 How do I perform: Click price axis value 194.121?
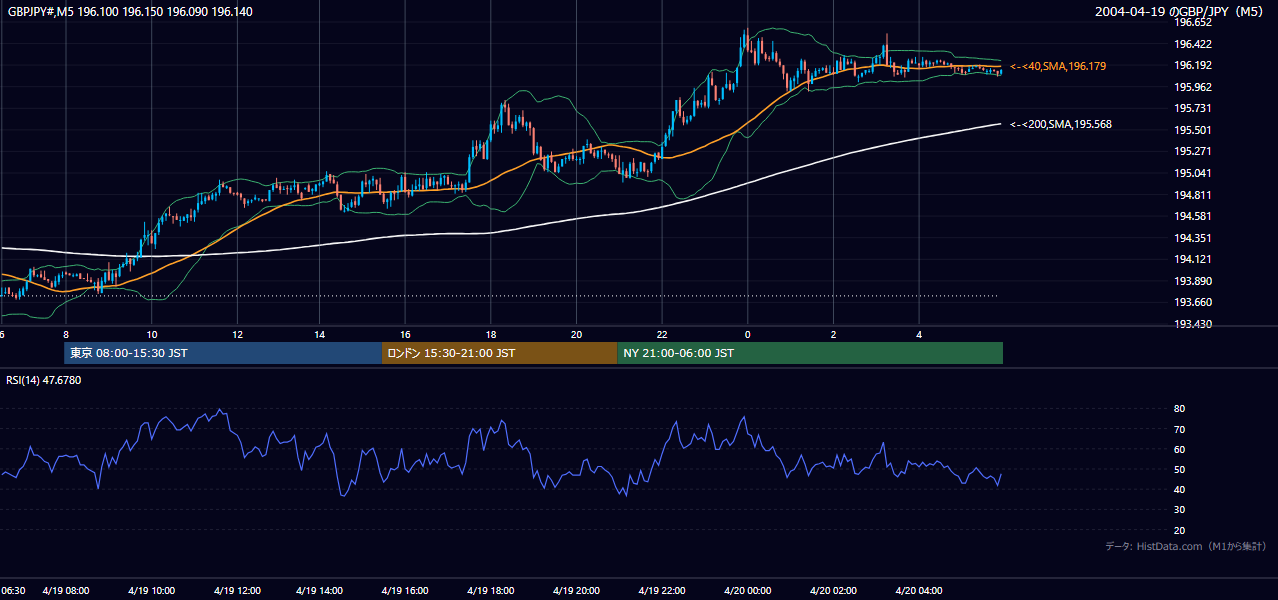tap(1192, 259)
